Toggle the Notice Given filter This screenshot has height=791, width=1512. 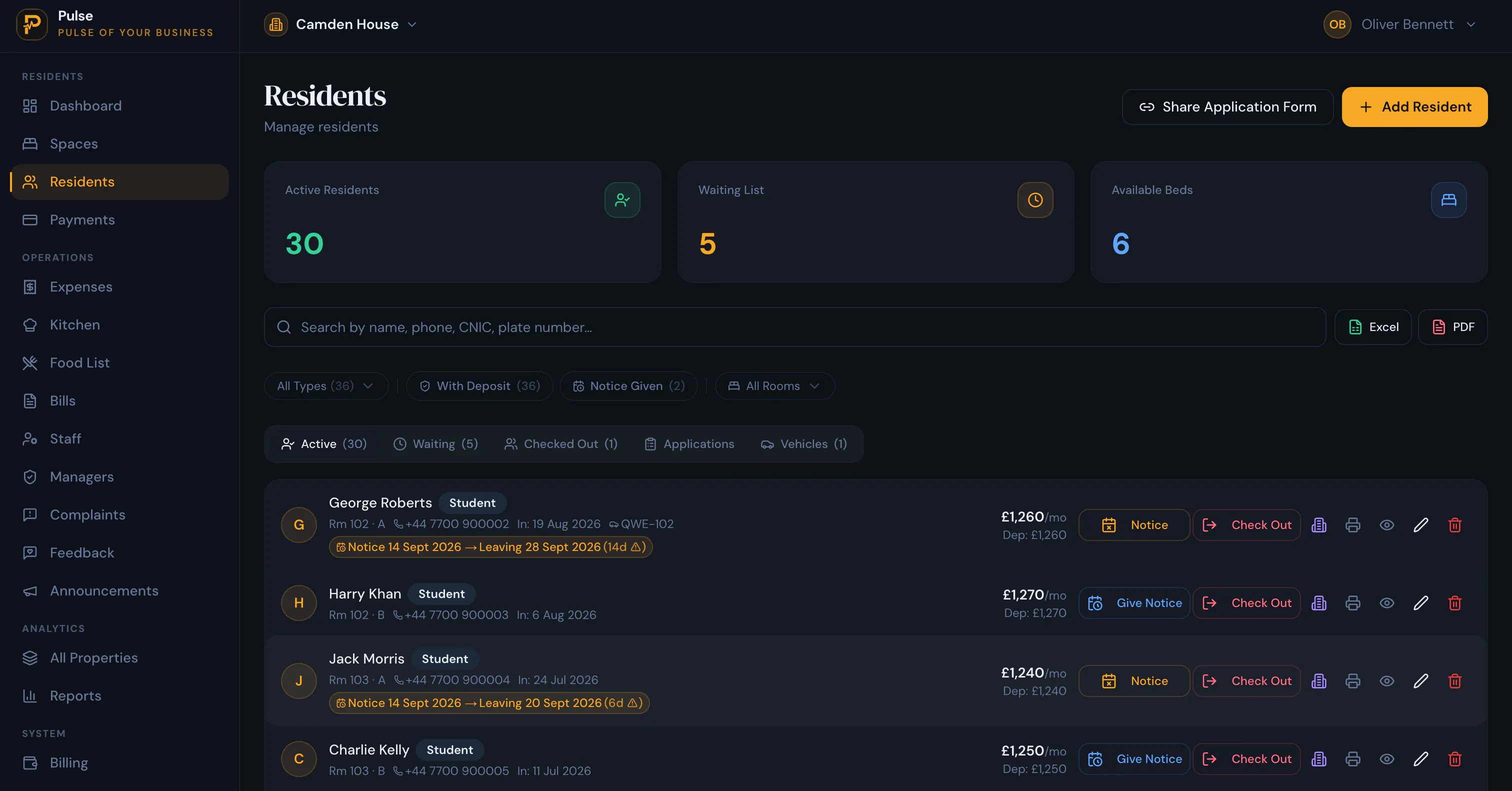(x=628, y=385)
